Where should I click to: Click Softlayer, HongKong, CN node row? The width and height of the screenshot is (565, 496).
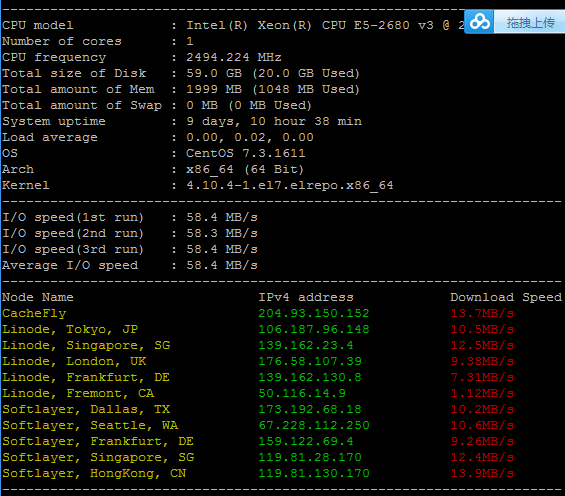tap(94, 473)
